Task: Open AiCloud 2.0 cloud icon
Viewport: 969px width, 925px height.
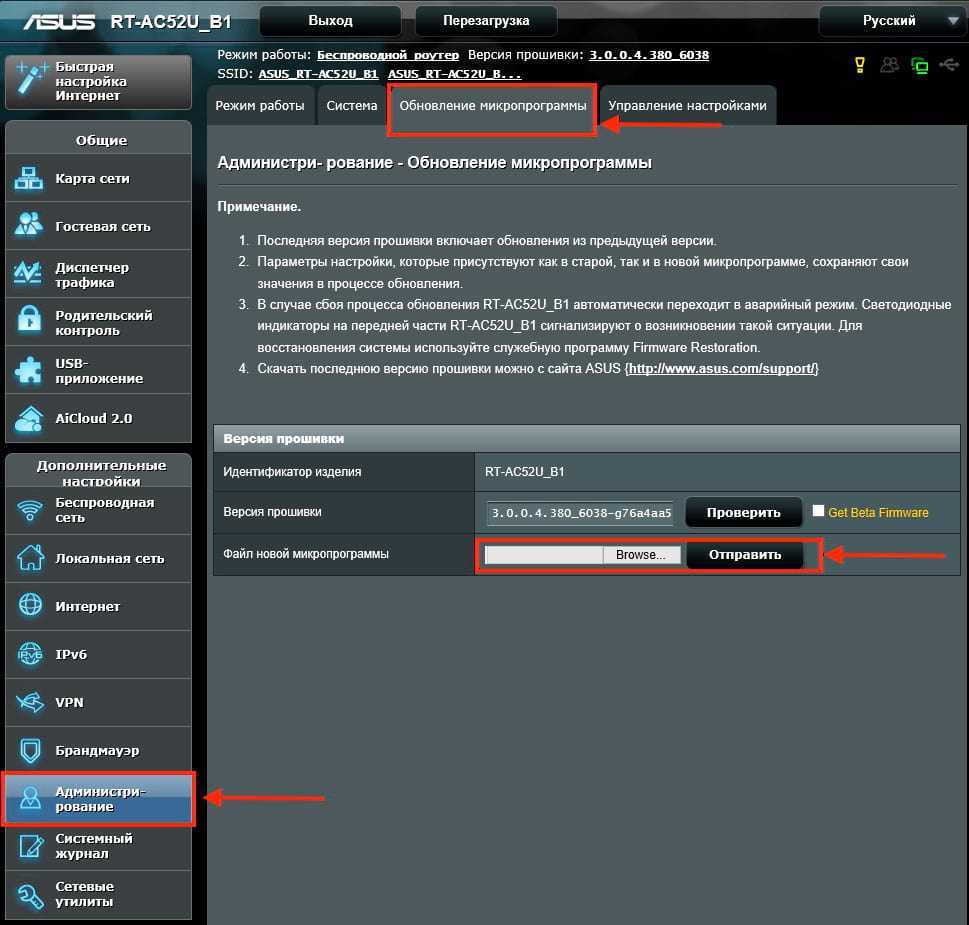Action: tap(29, 418)
